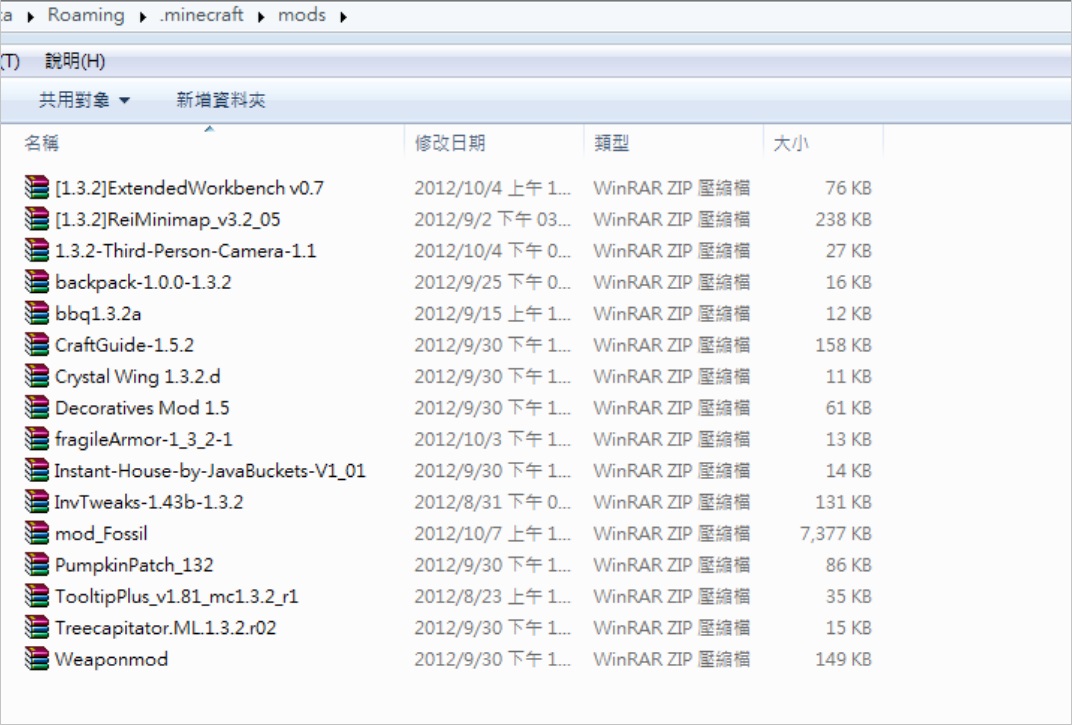Select file name Treecapitator.ML.1.3.2.r02

coord(165,629)
